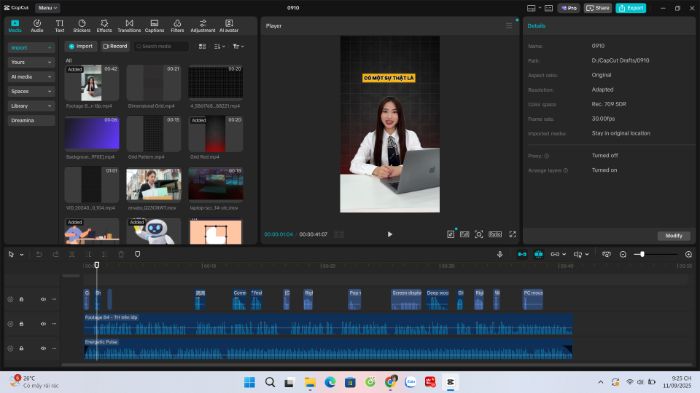700x393 pixels.
Task: Click the player compare quality icon
Action: (x=465, y=234)
